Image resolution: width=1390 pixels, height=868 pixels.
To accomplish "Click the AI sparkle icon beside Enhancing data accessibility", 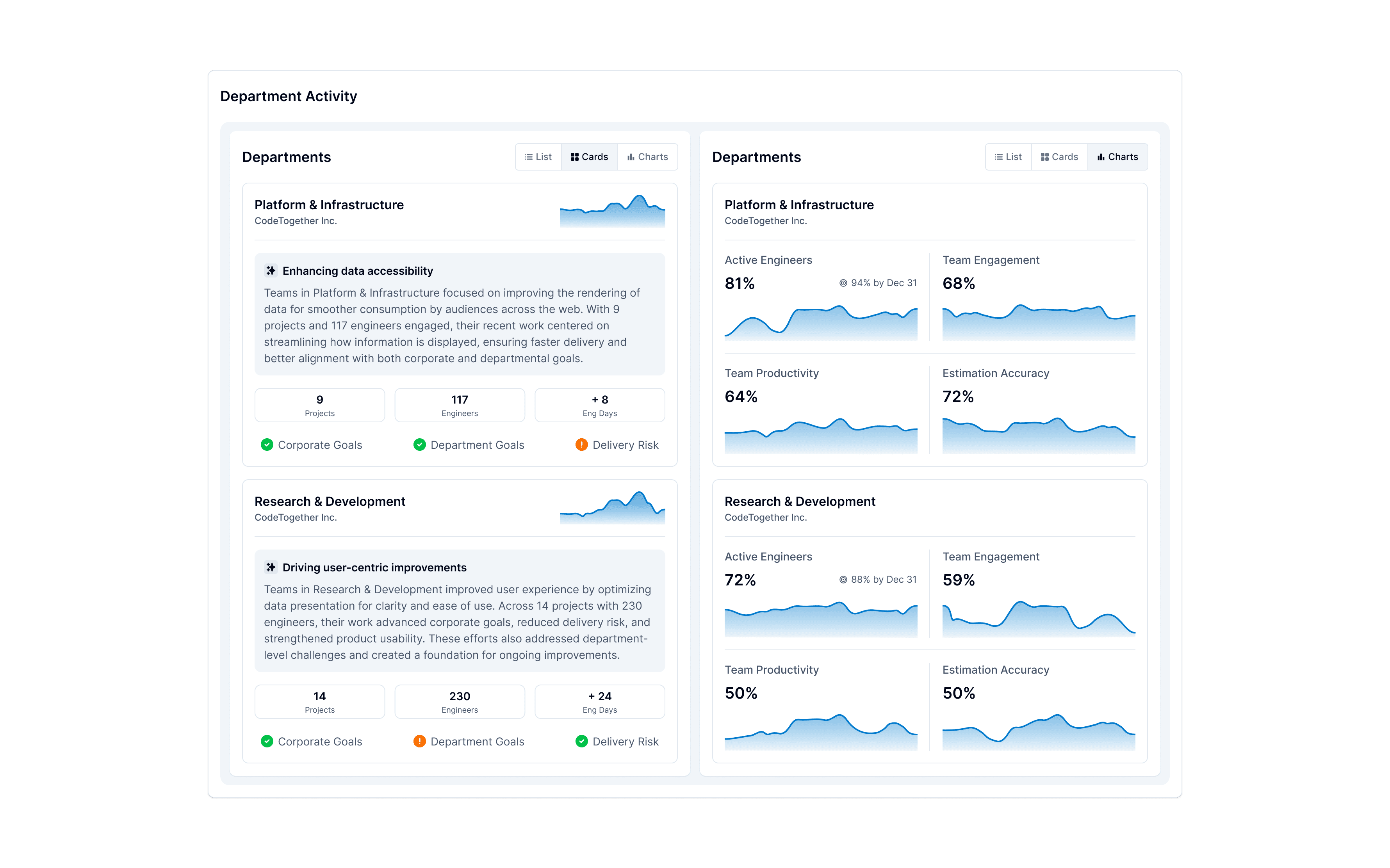I will click(x=271, y=270).
